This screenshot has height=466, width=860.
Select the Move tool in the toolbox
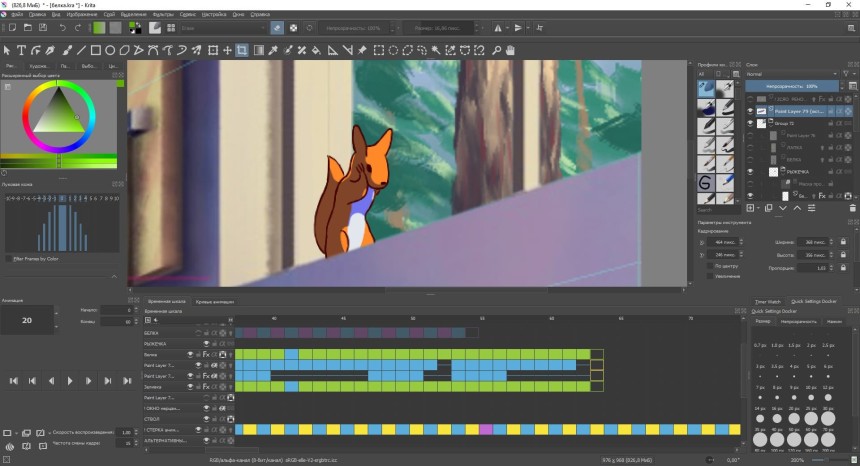coord(227,50)
